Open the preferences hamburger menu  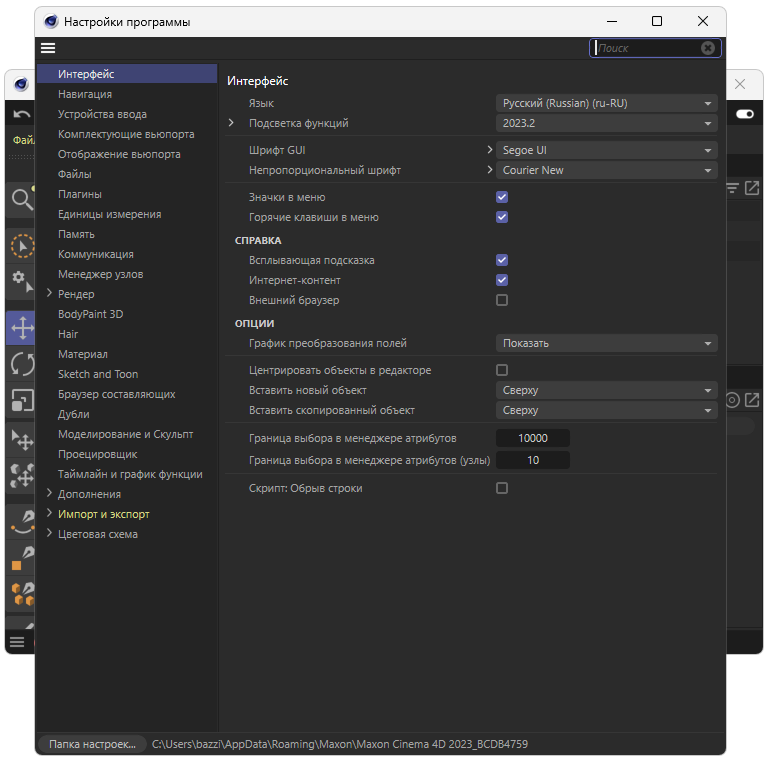[x=48, y=48]
